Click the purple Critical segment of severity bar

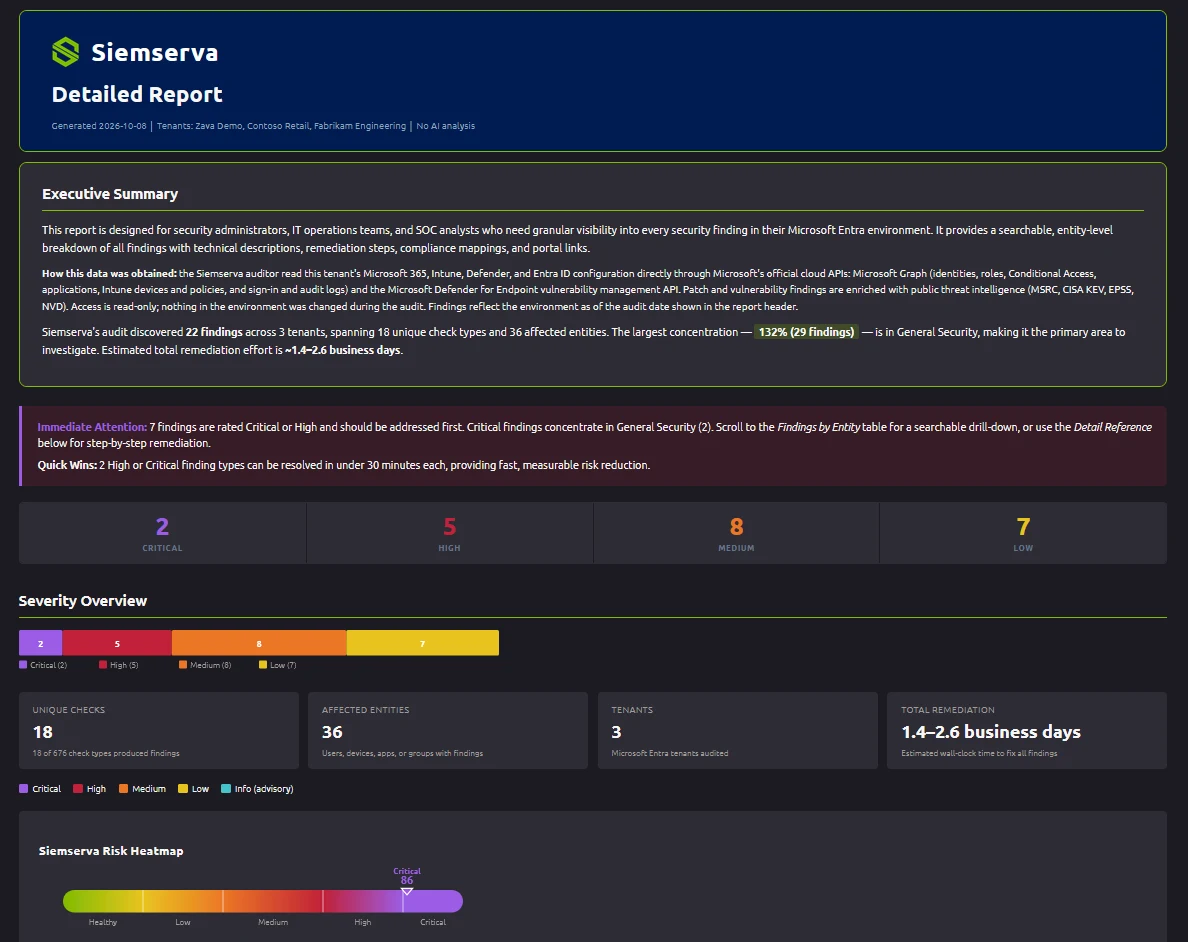[40, 643]
